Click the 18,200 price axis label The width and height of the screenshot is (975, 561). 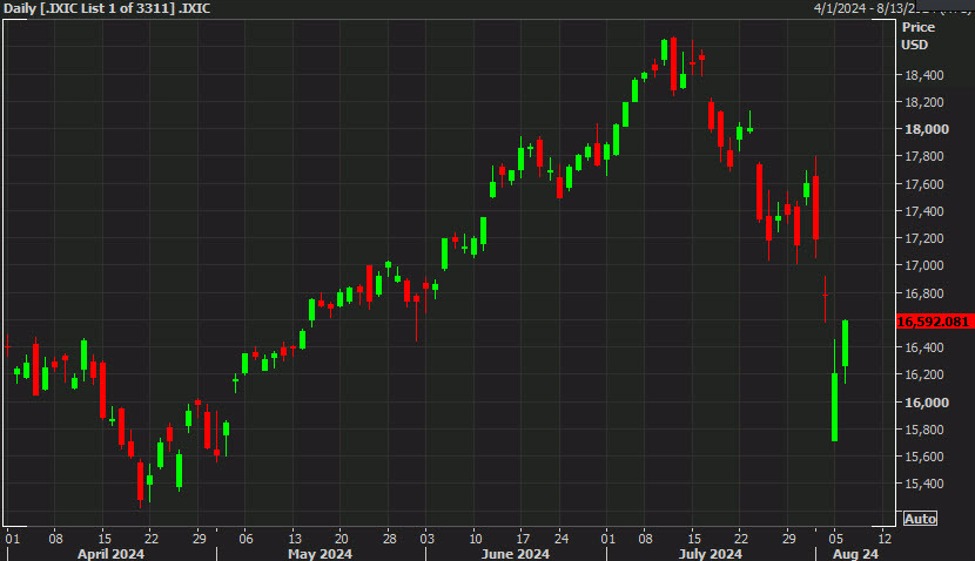[x=923, y=103]
